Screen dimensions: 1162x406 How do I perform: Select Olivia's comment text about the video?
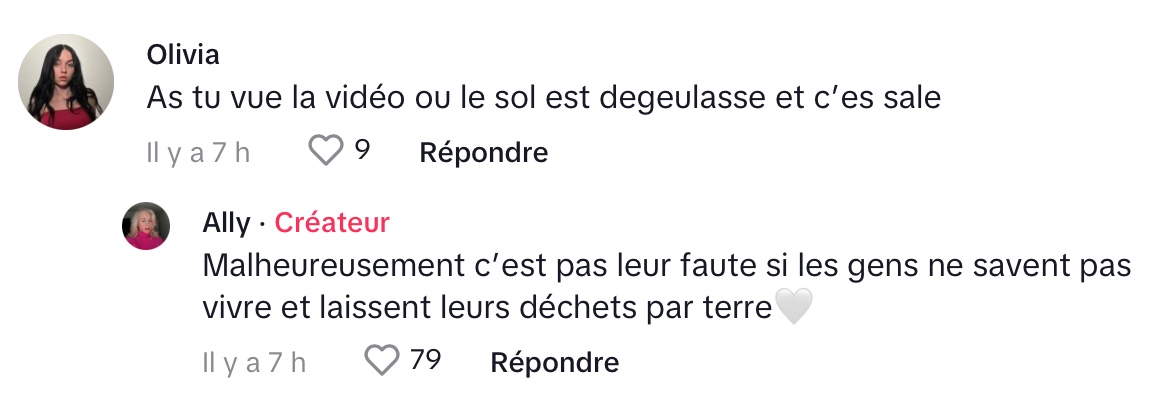[544, 98]
